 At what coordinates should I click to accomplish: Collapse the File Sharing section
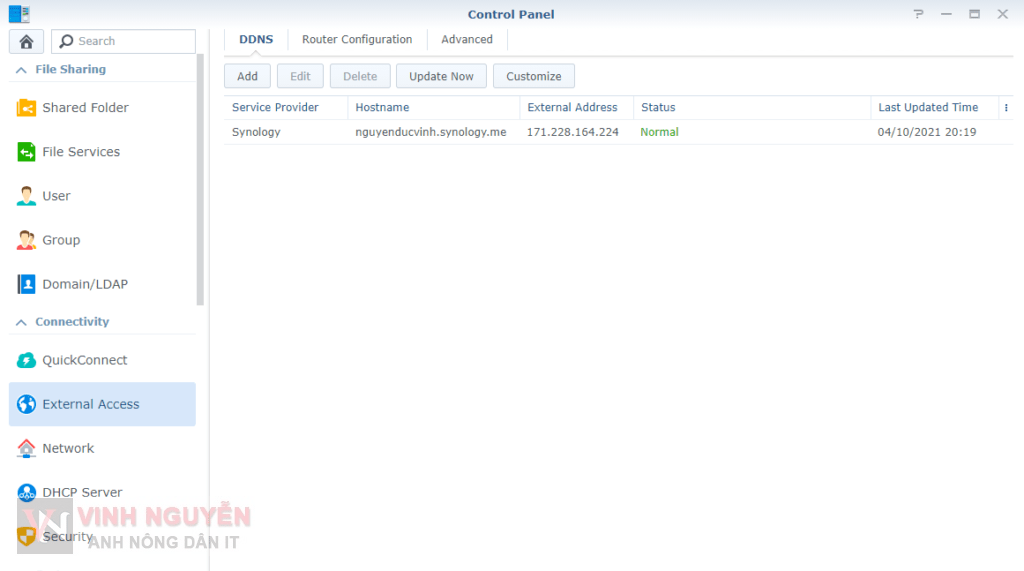21,70
